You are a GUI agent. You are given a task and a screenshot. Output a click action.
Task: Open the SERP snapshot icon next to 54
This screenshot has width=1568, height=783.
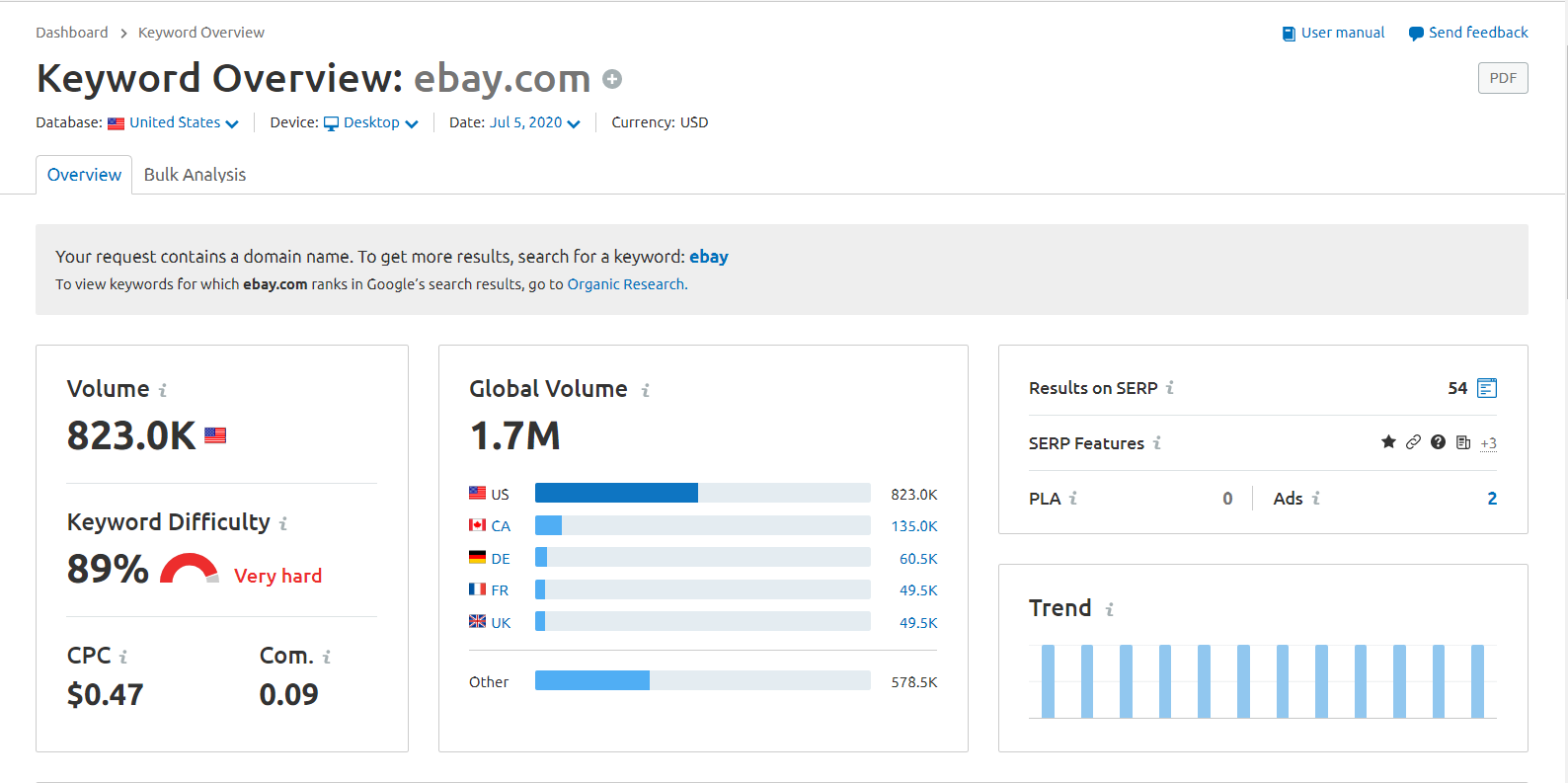(x=1487, y=388)
